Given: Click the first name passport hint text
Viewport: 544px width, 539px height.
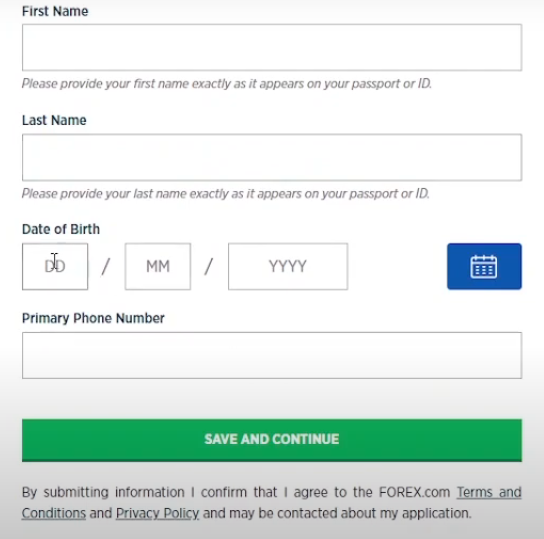Looking at the screenshot, I should [227, 84].
